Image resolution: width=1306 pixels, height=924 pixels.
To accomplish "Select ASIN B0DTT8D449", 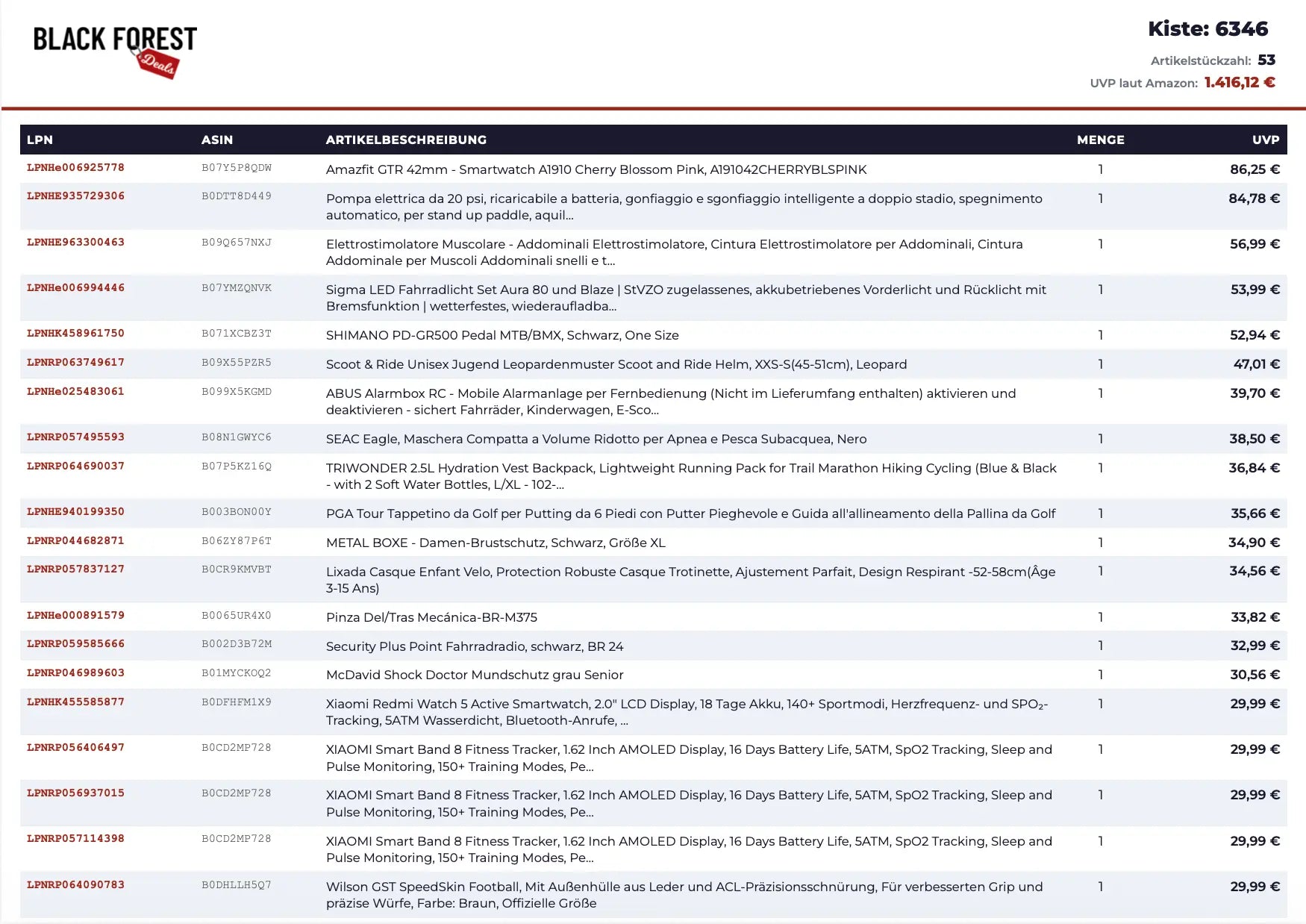I will coord(236,196).
